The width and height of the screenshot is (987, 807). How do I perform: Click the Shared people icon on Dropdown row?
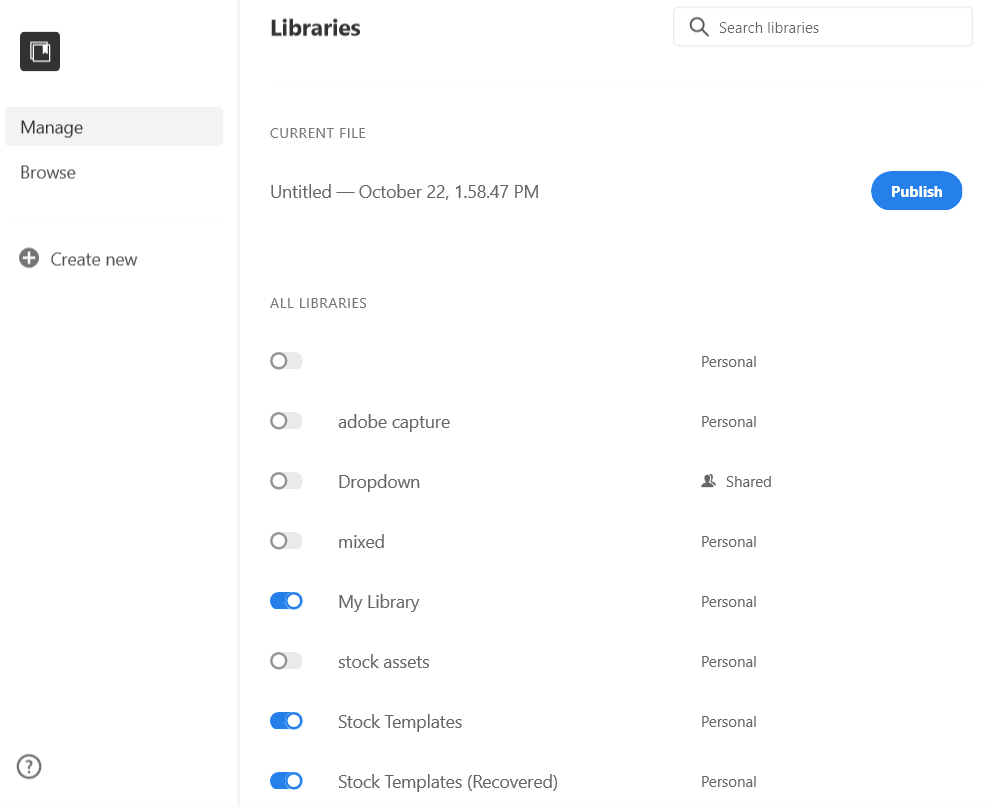[x=709, y=481]
